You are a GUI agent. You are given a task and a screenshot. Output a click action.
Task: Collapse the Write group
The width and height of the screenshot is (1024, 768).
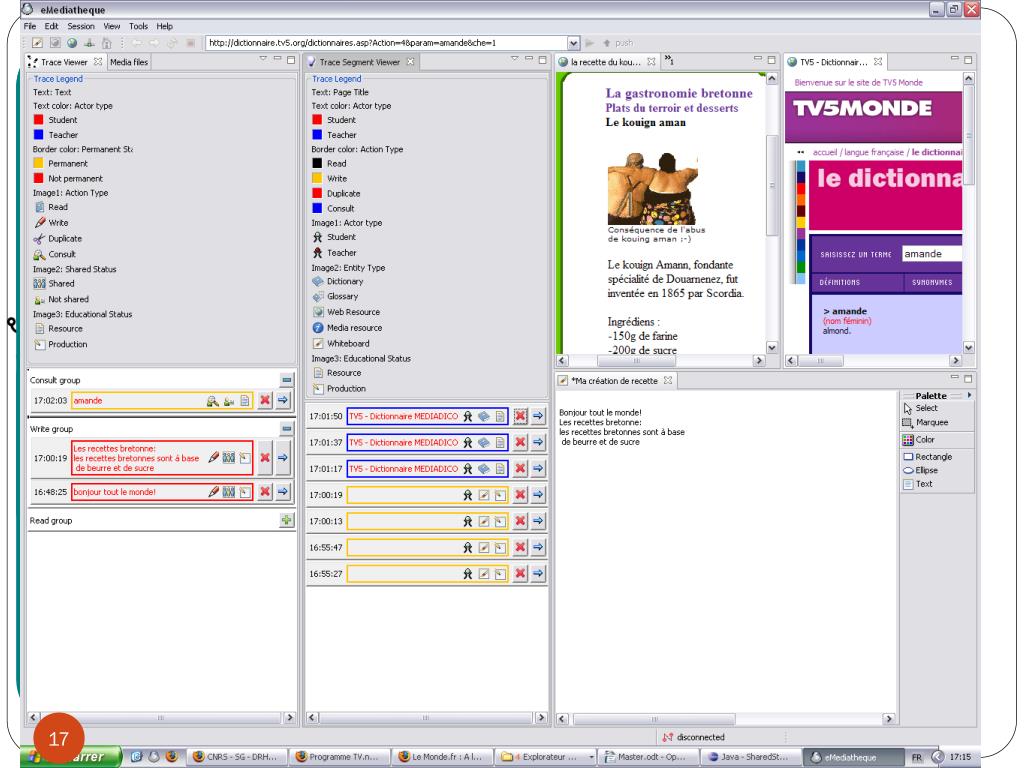click(287, 428)
